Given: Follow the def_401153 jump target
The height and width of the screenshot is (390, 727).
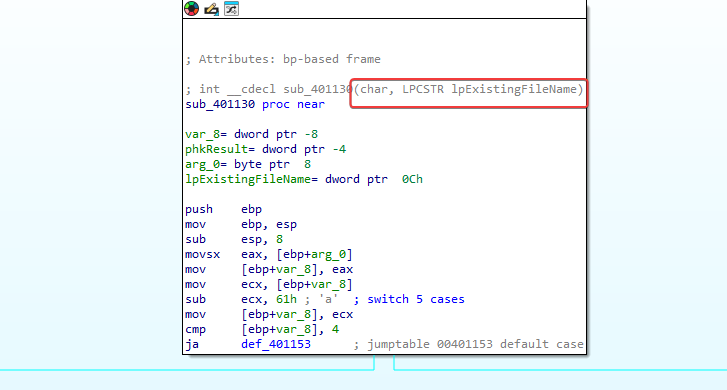Looking at the screenshot, I should pyautogui.click(x=275, y=344).
